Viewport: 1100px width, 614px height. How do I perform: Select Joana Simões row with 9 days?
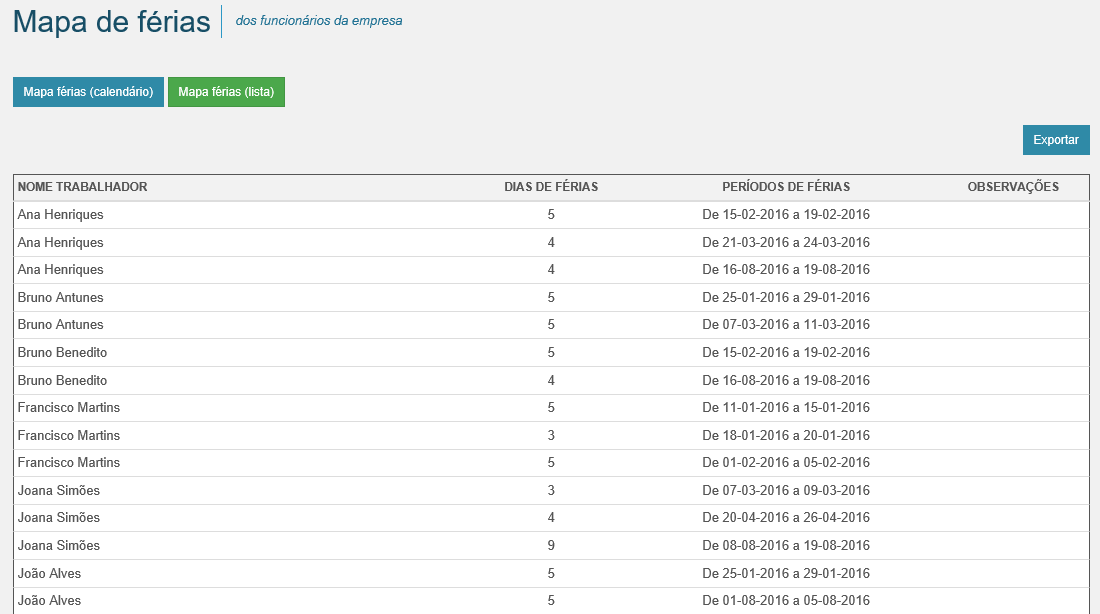59,546
